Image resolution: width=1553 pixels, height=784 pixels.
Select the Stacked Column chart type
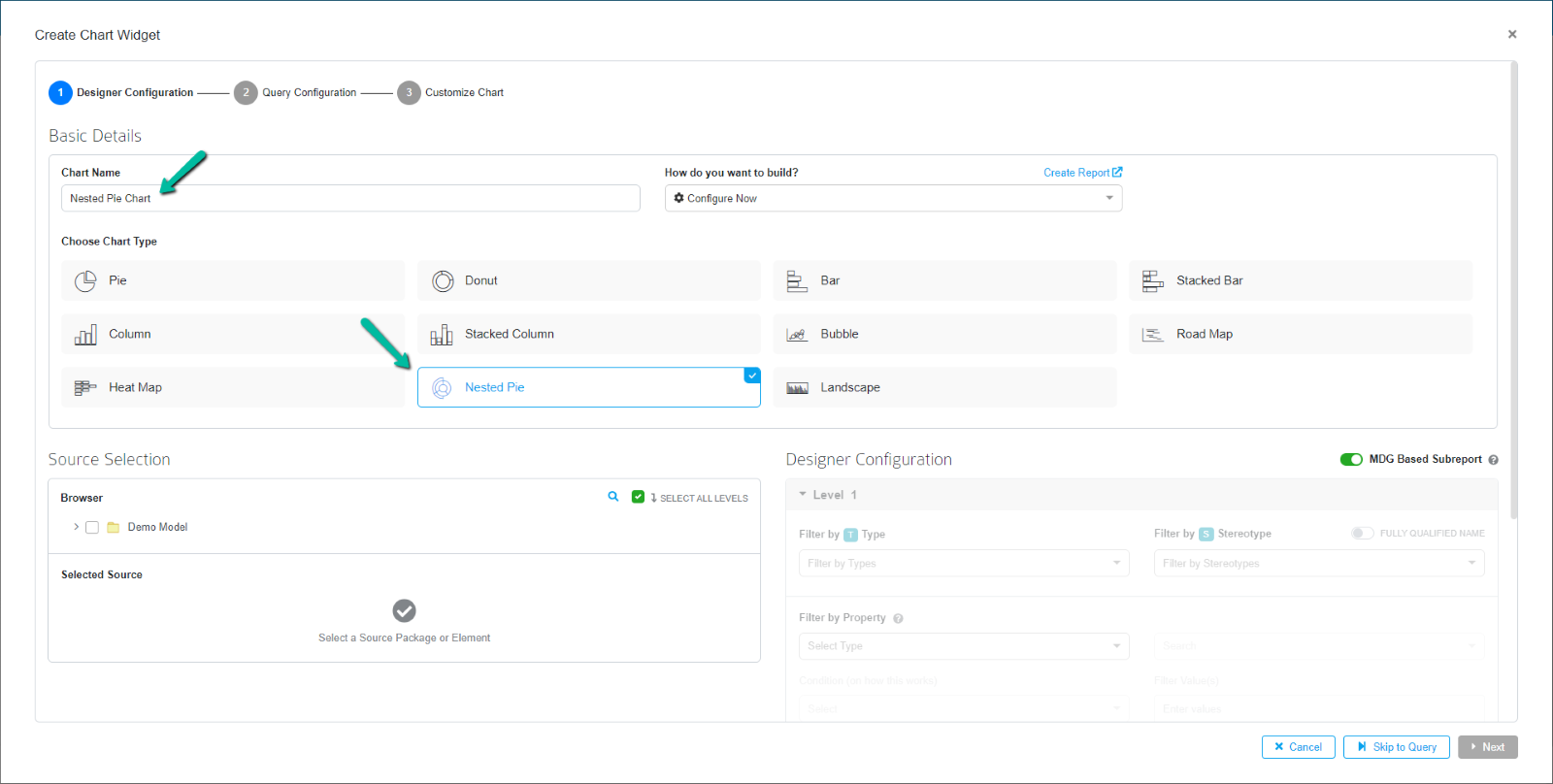click(589, 334)
